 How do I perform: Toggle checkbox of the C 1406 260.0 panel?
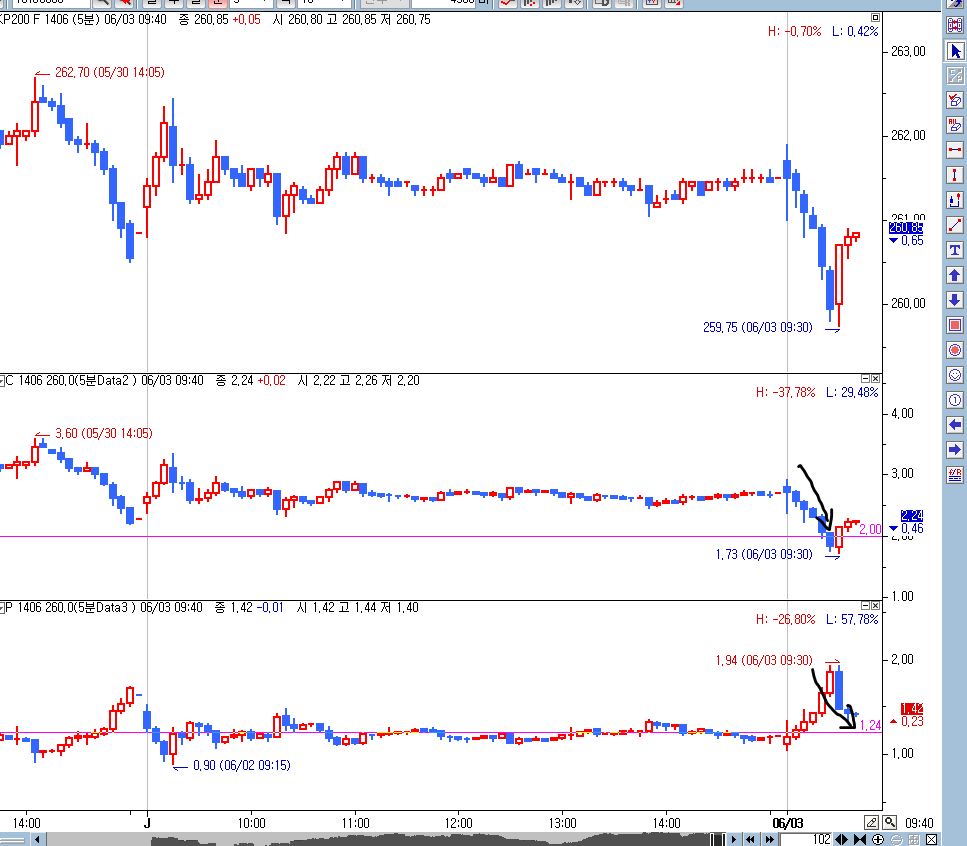point(2,380)
